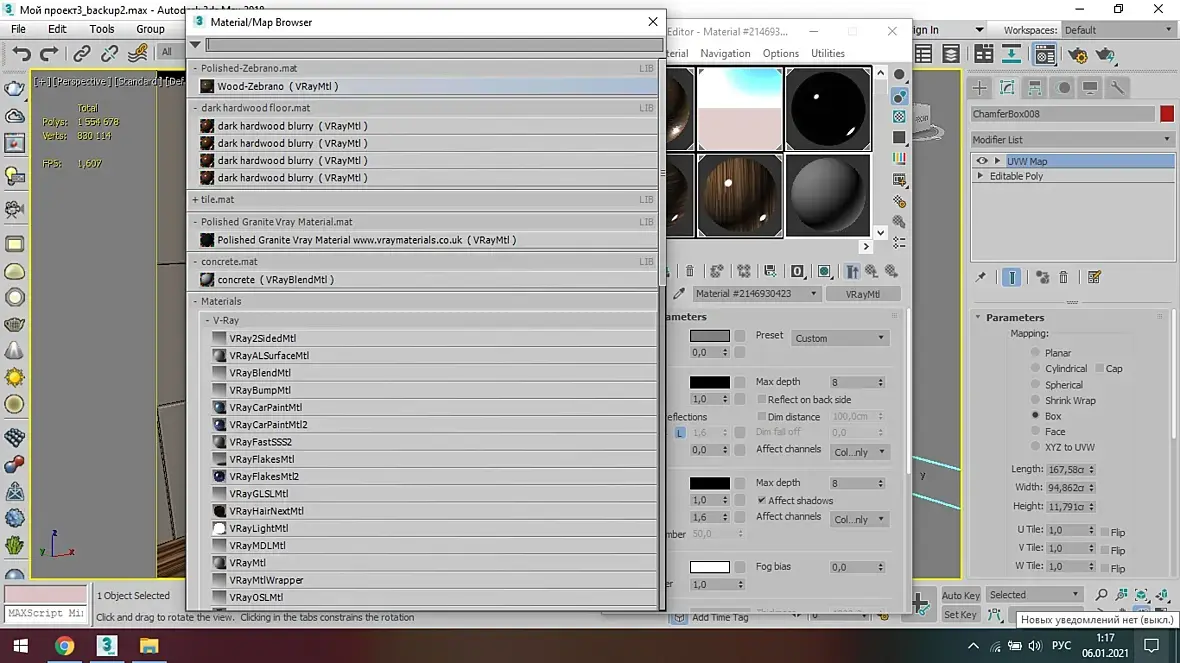Screen dimensions: 1180x663
Task: Open the Motion command panel tab
Action: (x=1063, y=88)
